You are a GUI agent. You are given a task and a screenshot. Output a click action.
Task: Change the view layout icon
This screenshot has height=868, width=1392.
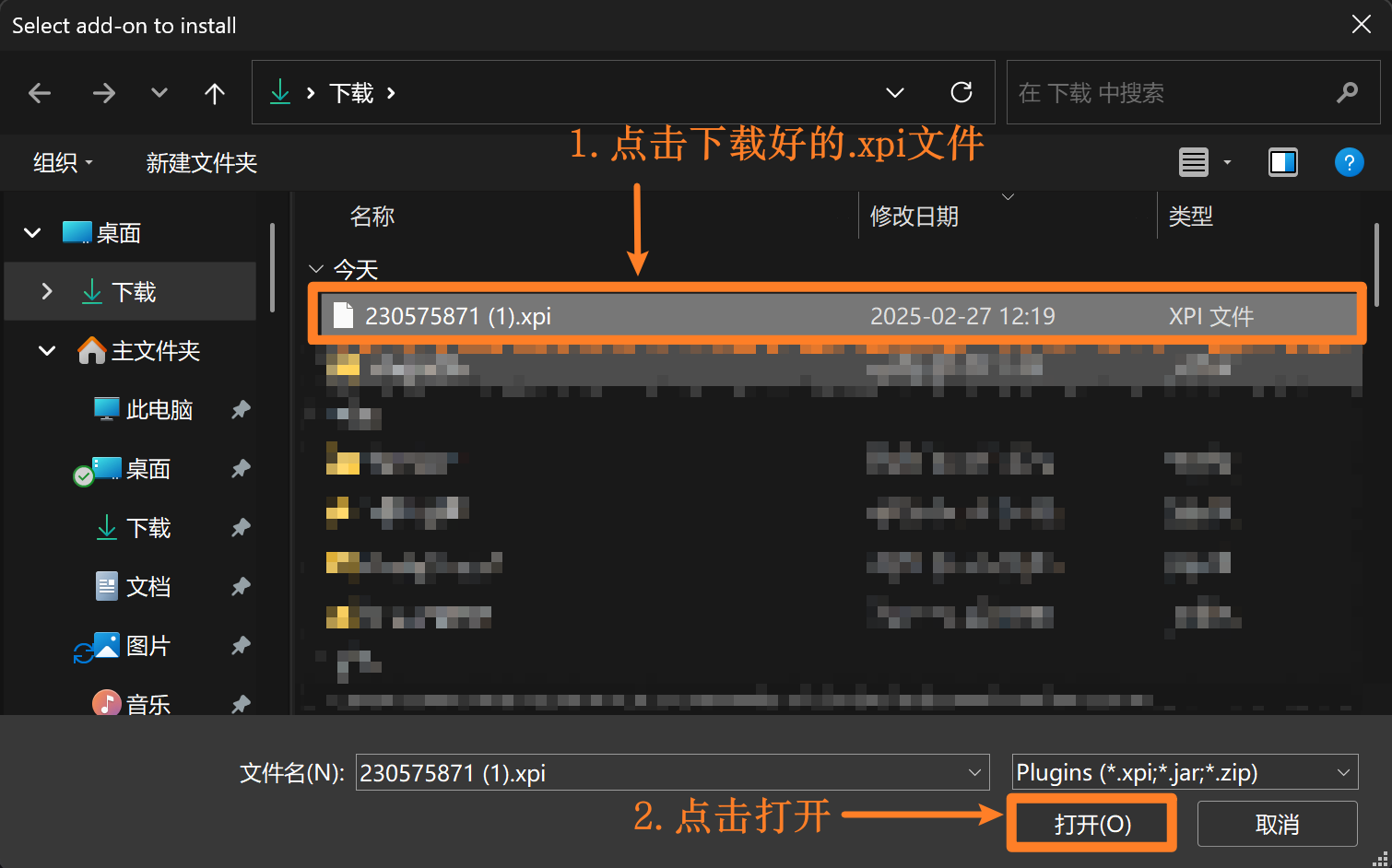tap(1194, 163)
